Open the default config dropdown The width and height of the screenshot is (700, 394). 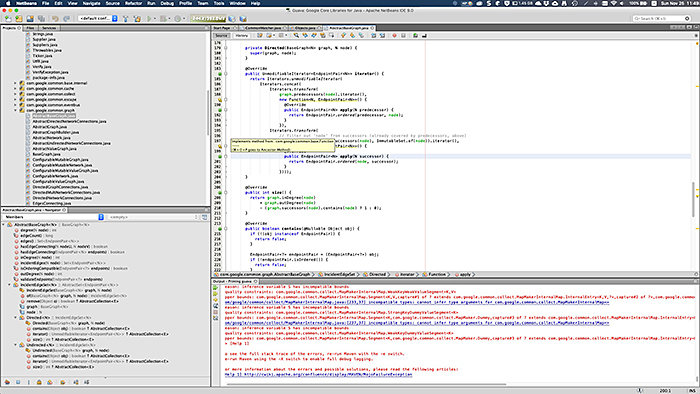point(98,19)
